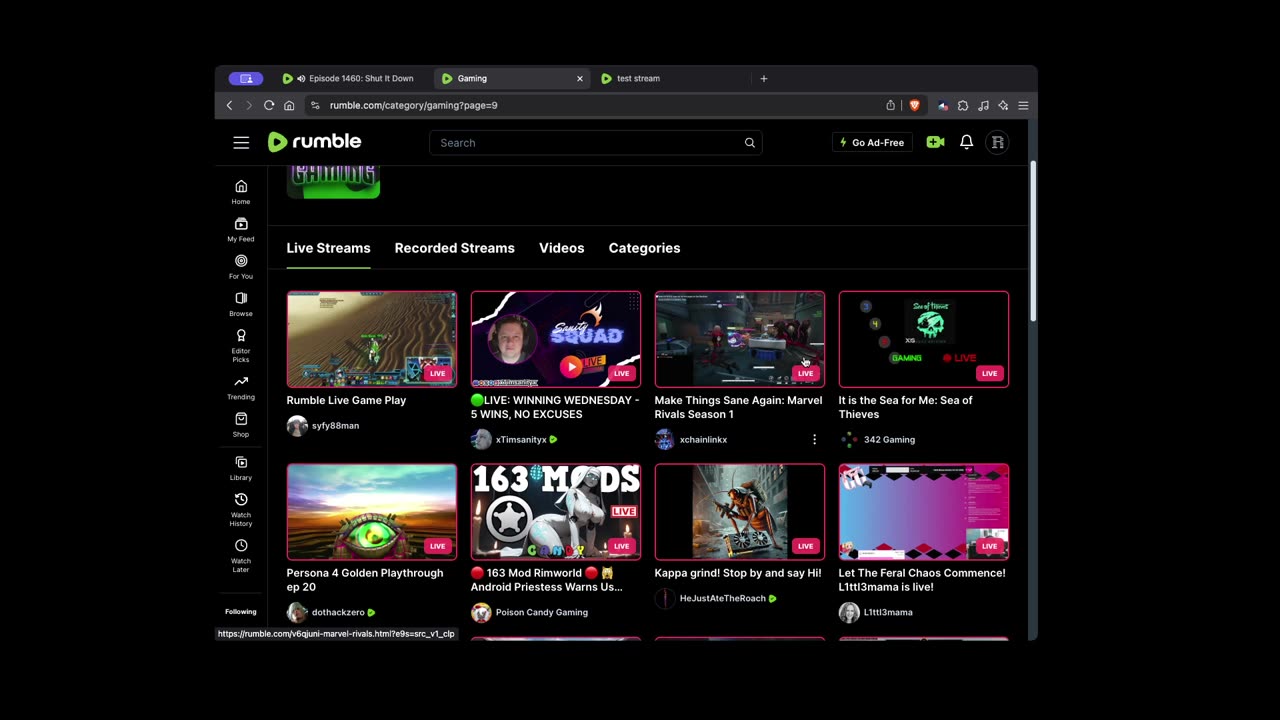The width and height of the screenshot is (1280, 720).
Task: Open Watch History in sidebar
Action: click(241, 509)
